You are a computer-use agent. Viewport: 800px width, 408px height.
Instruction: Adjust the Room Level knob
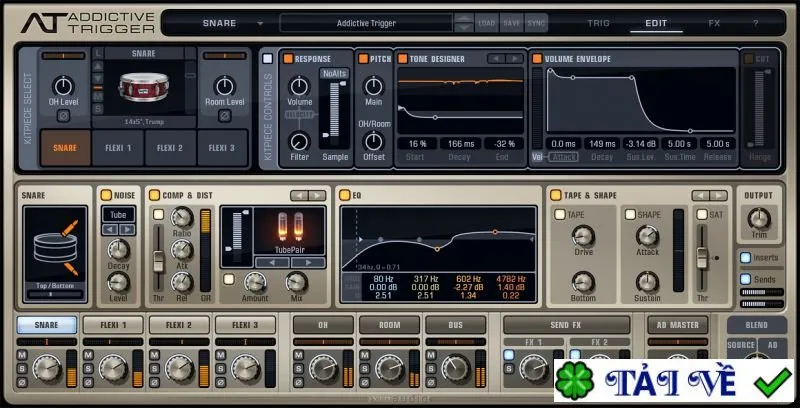(225, 86)
